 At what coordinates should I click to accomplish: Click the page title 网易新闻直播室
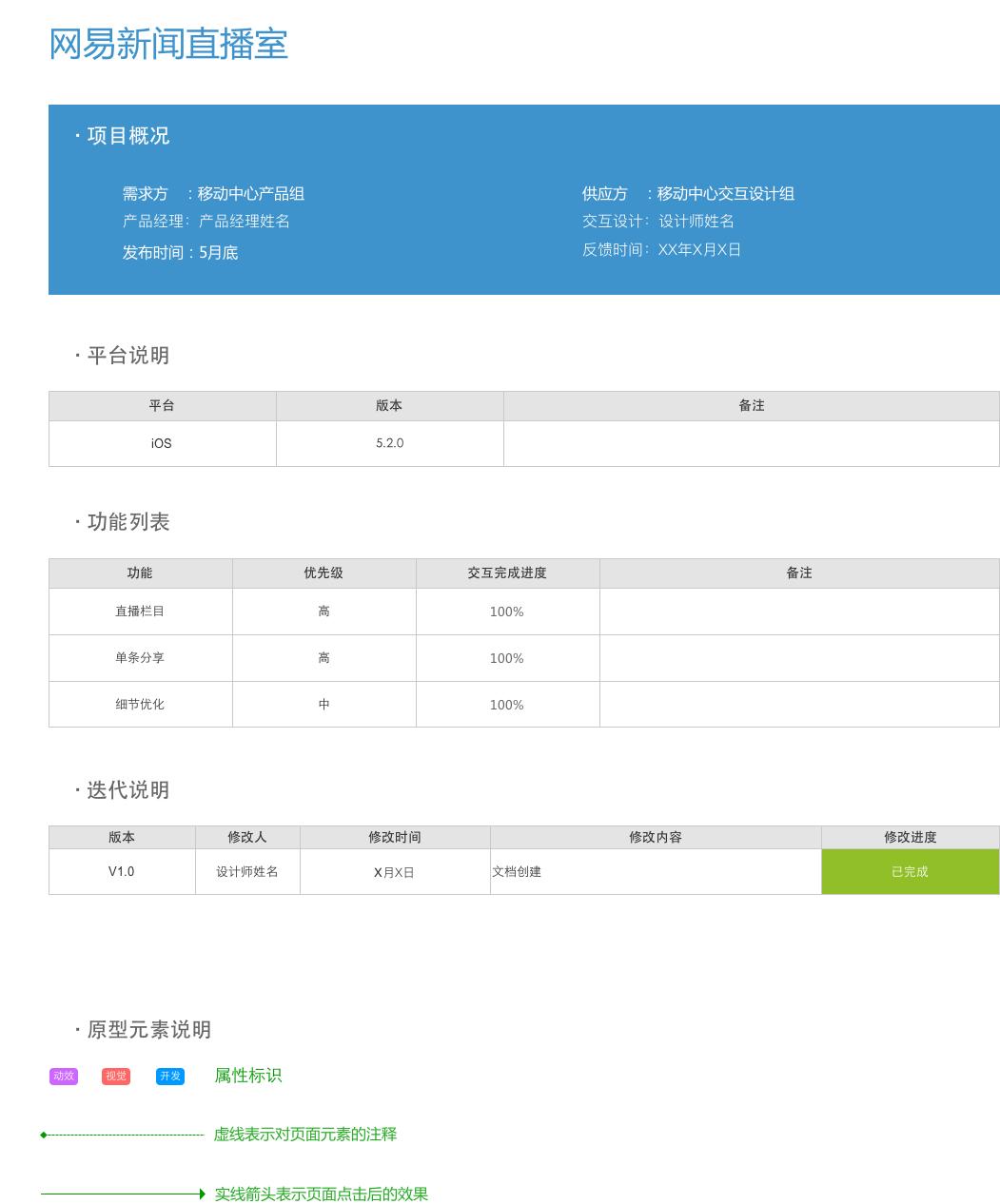(167, 45)
